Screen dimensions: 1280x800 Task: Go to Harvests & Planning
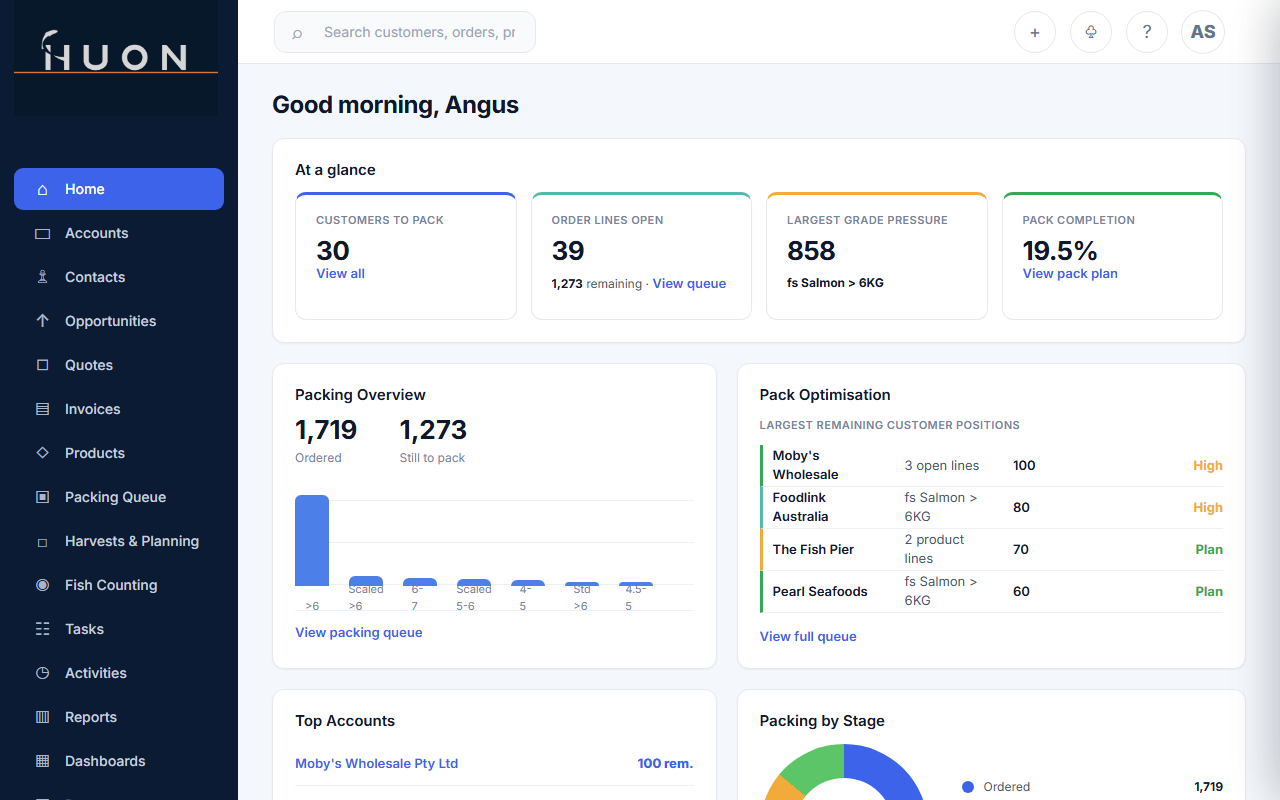pos(119,541)
